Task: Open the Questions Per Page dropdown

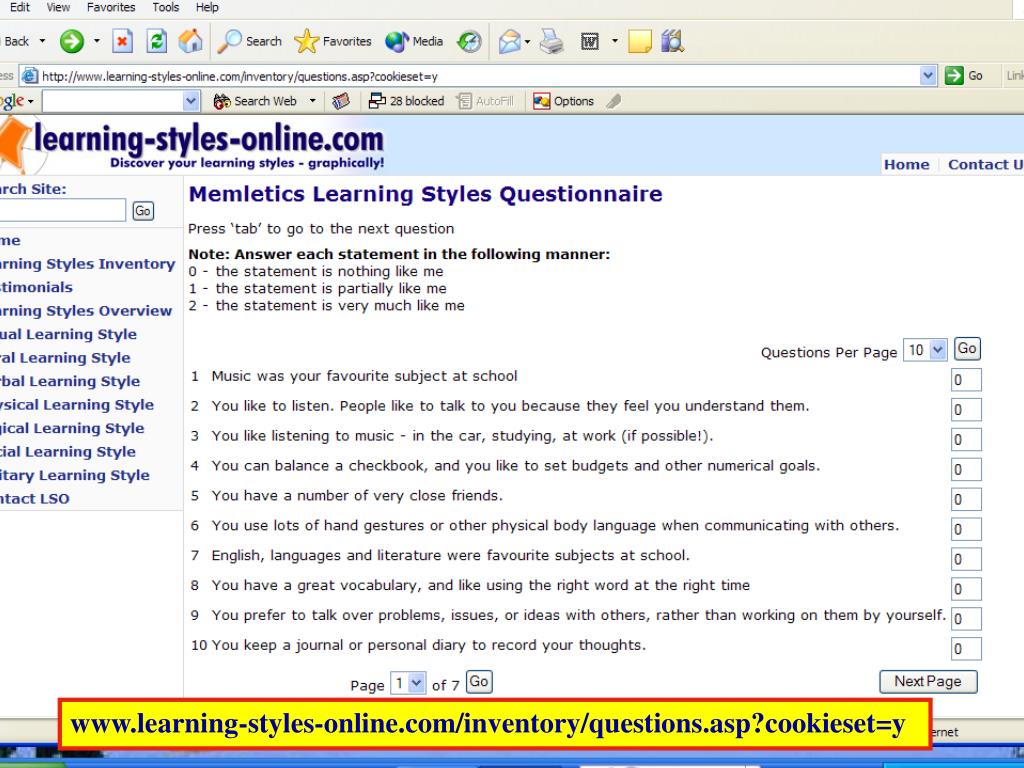Action: click(x=925, y=350)
